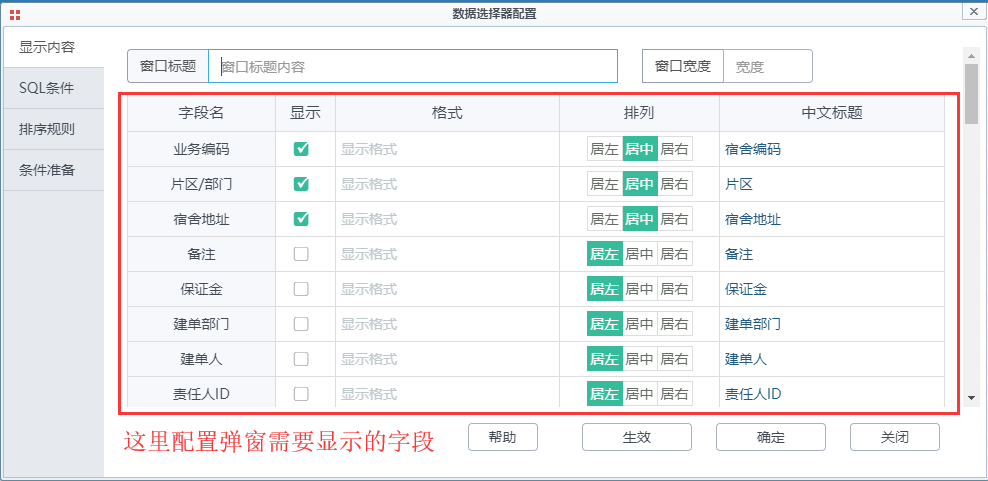The height and width of the screenshot is (481, 988).
Task: Switch to the SQL条件 tab
Action: click(x=47, y=88)
